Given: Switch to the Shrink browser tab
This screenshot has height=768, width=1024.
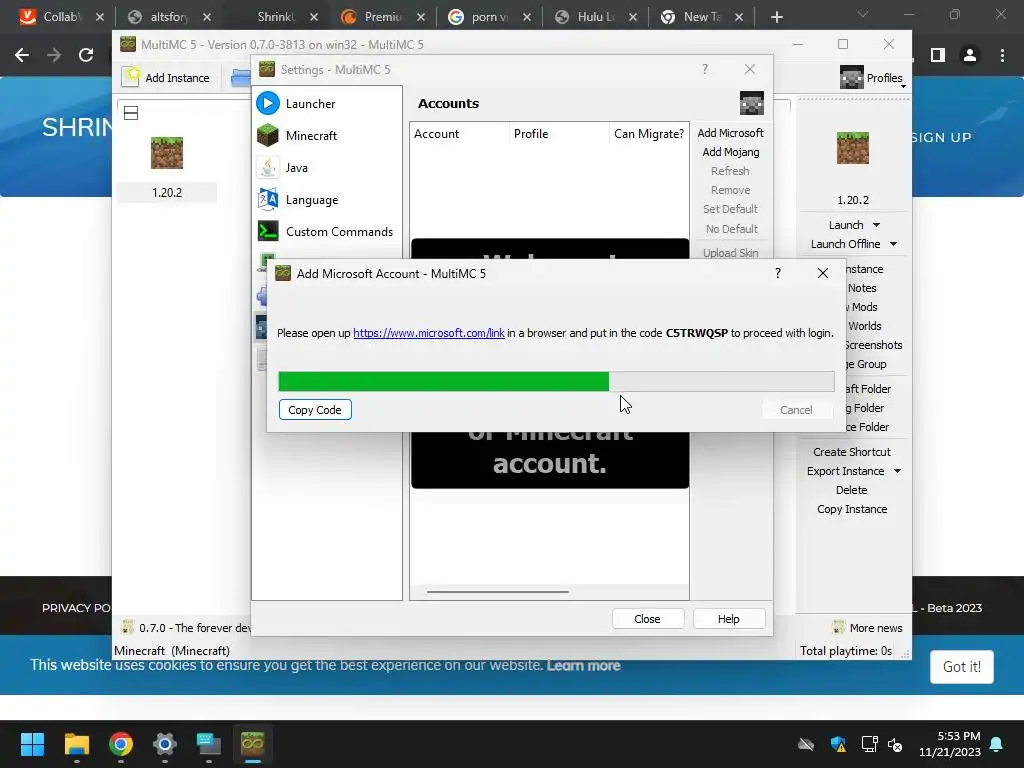Looking at the screenshot, I should click(x=275, y=17).
